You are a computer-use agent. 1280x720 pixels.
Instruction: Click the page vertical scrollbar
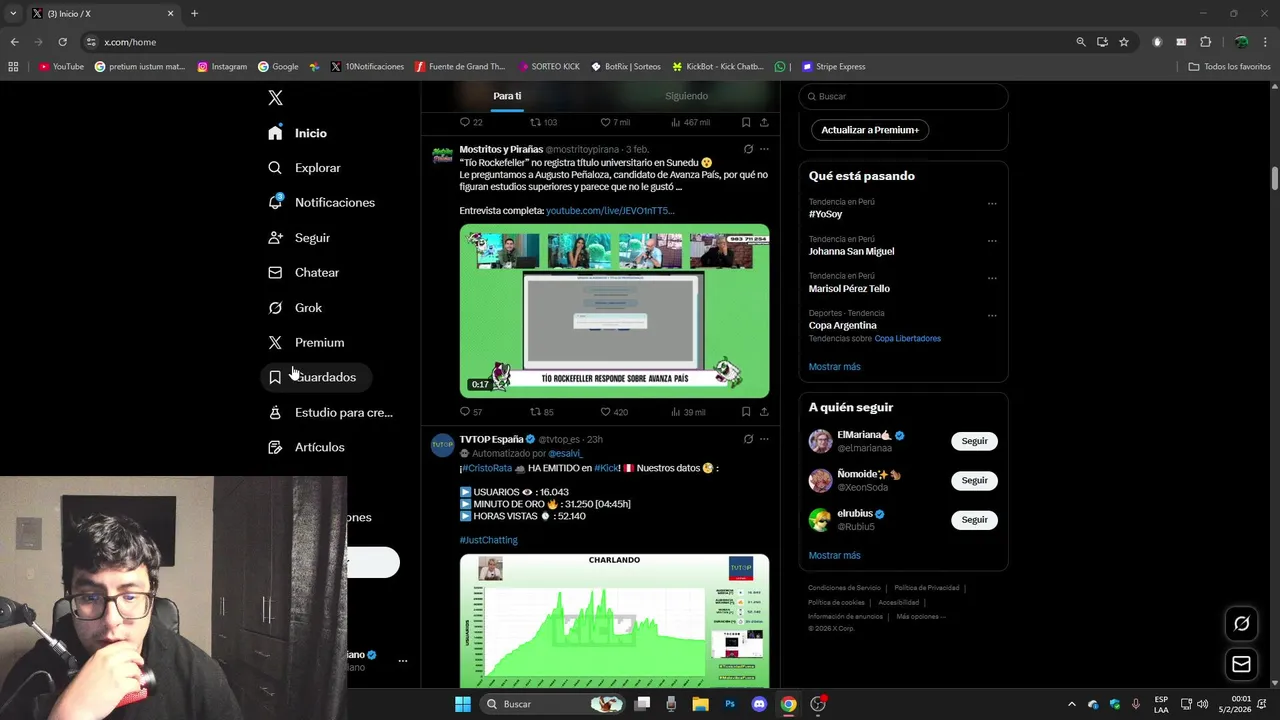click(1274, 178)
